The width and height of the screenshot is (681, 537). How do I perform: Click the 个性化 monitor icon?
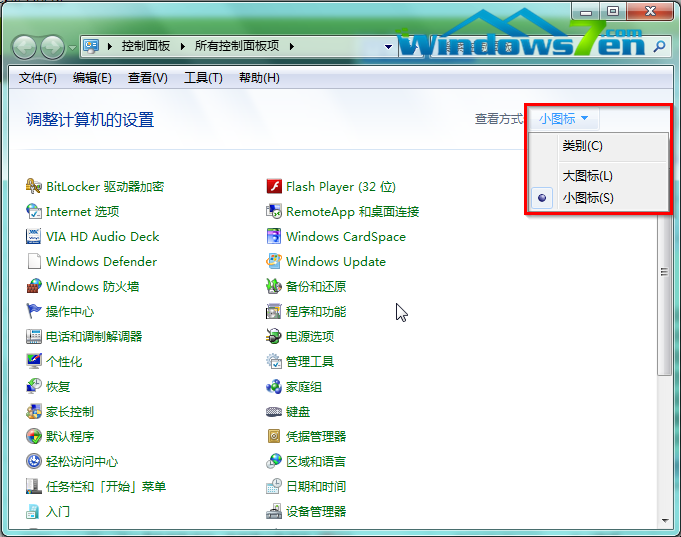33,361
